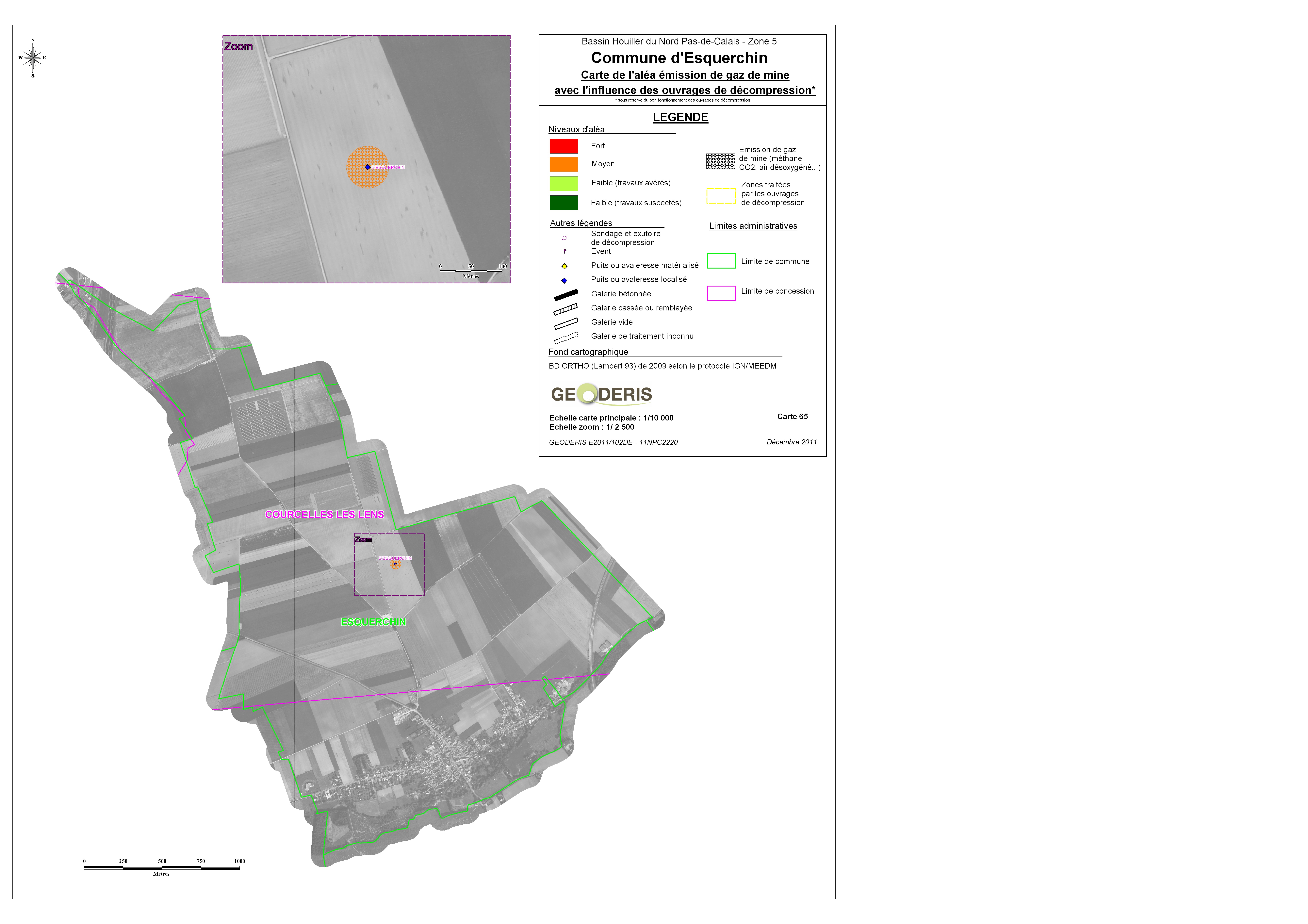
Task: Click 'Bassin Houiller du Nord Pas-de-Calais - Zone 5'
Action: pos(679,41)
